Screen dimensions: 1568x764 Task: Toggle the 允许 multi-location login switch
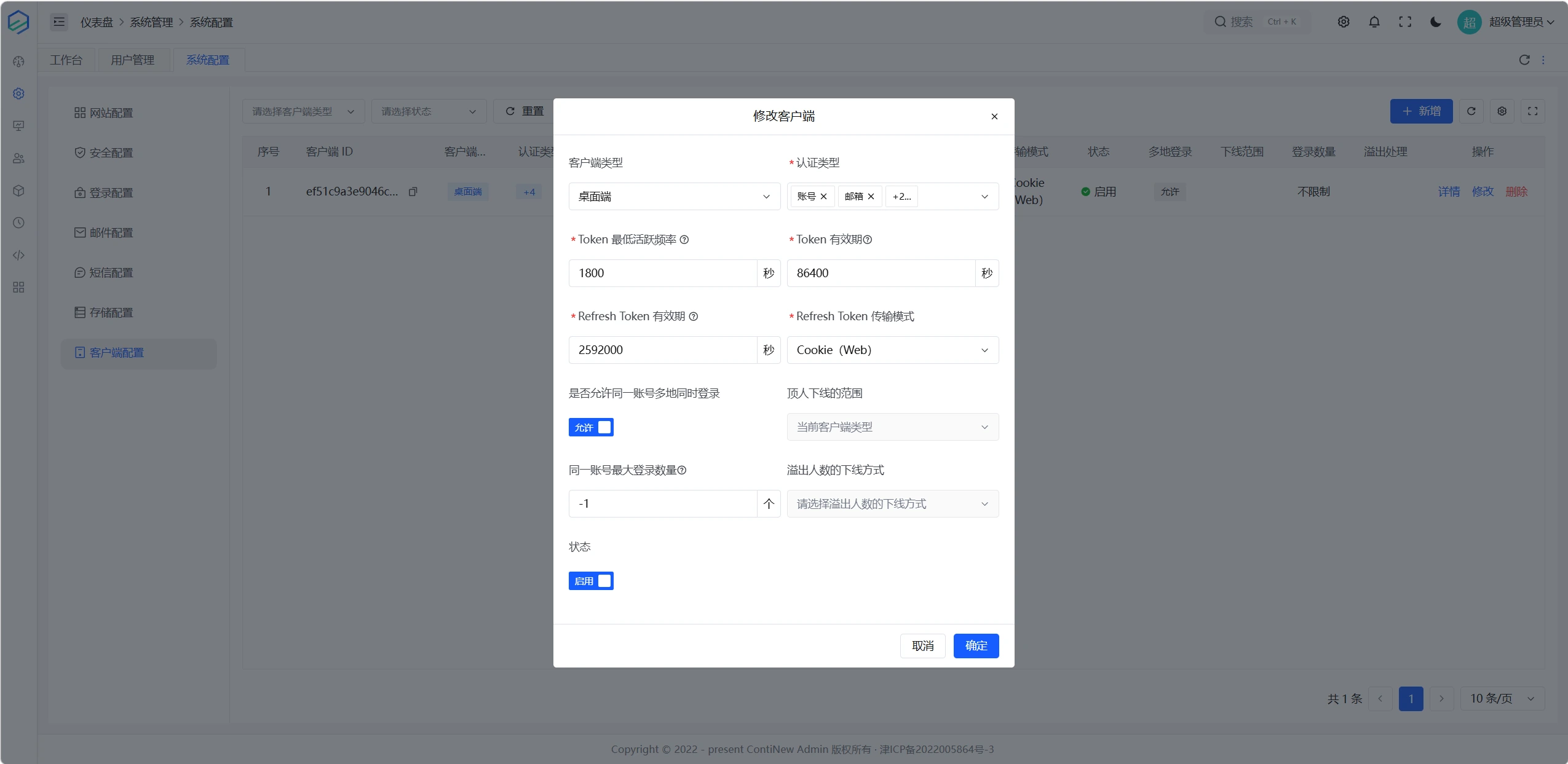tap(591, 427)
